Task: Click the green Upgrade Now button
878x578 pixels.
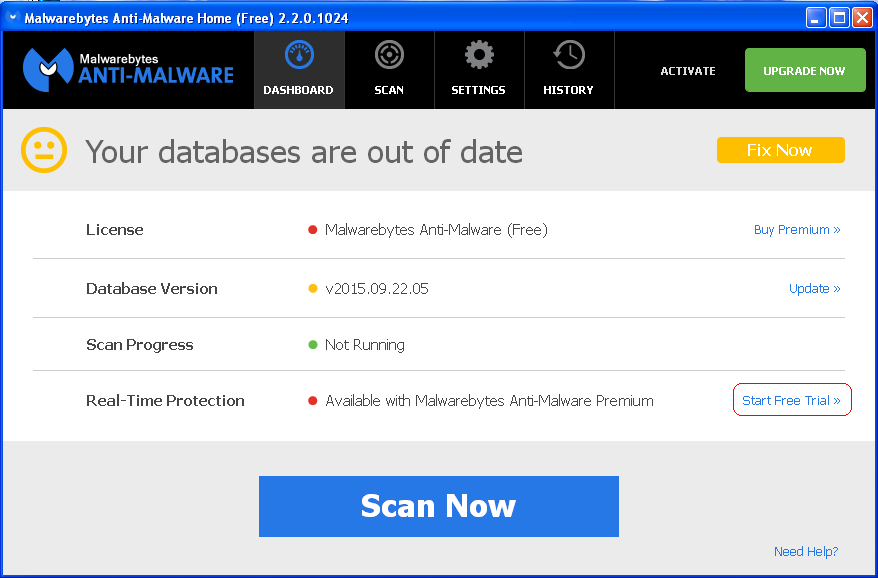Action: click(x=805, y=70)
